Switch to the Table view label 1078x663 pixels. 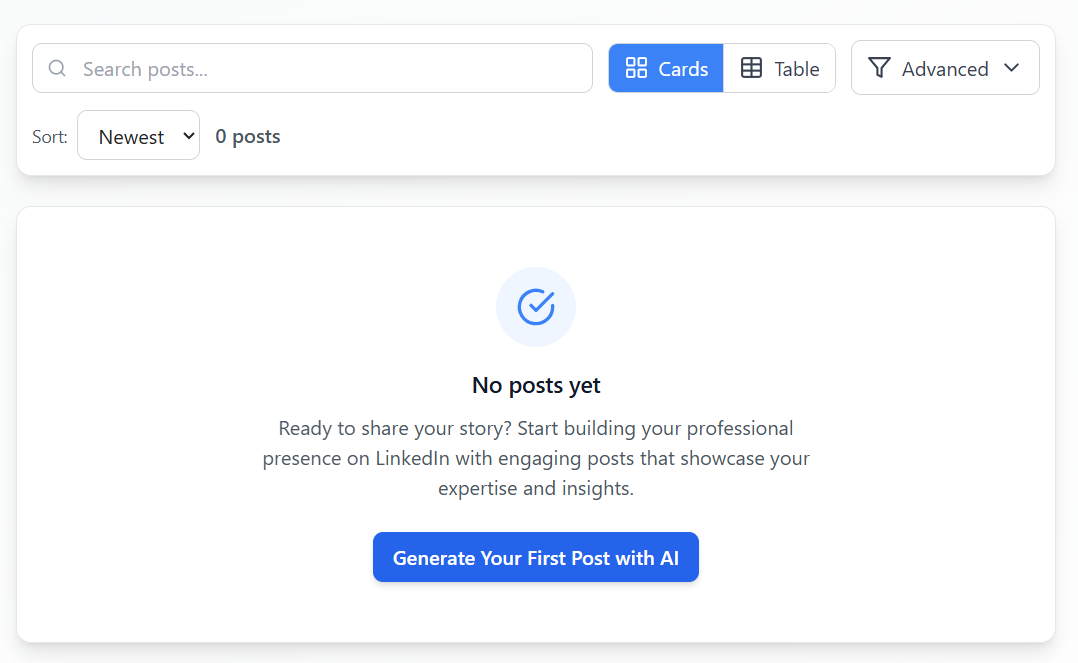pos(797,69)
